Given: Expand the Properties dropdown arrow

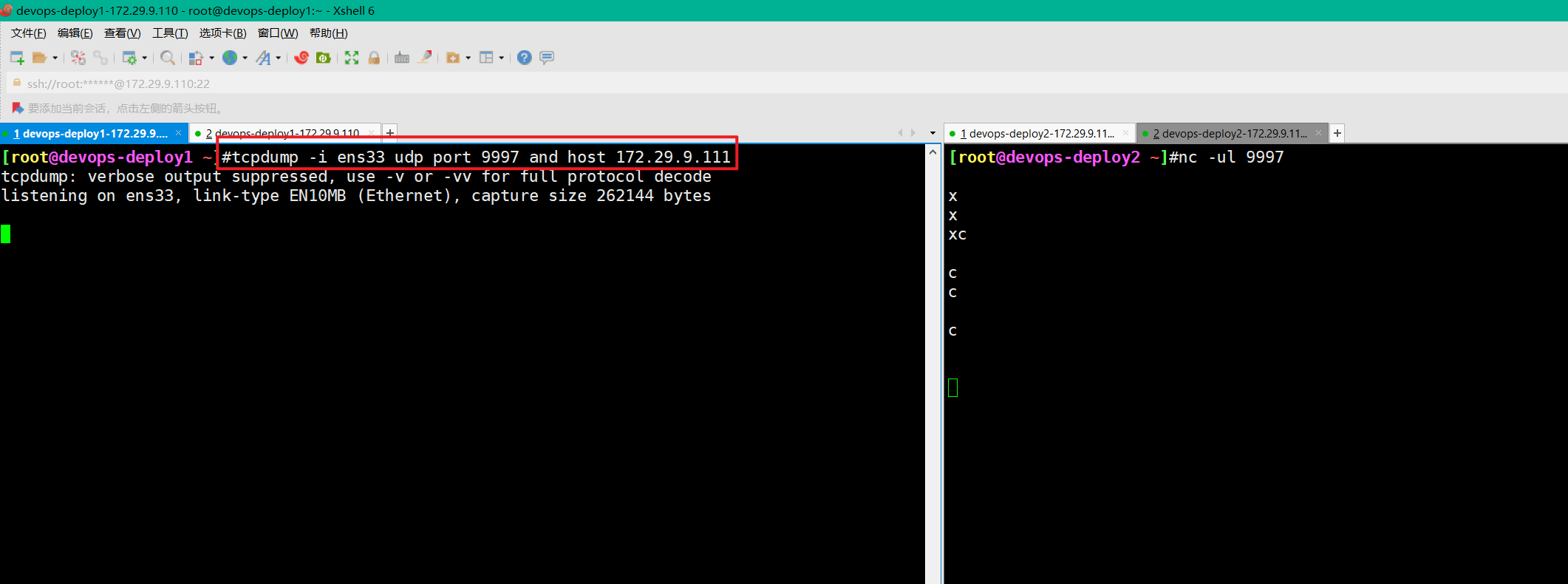Looking at the screenshot, I should tap(144, 58).
